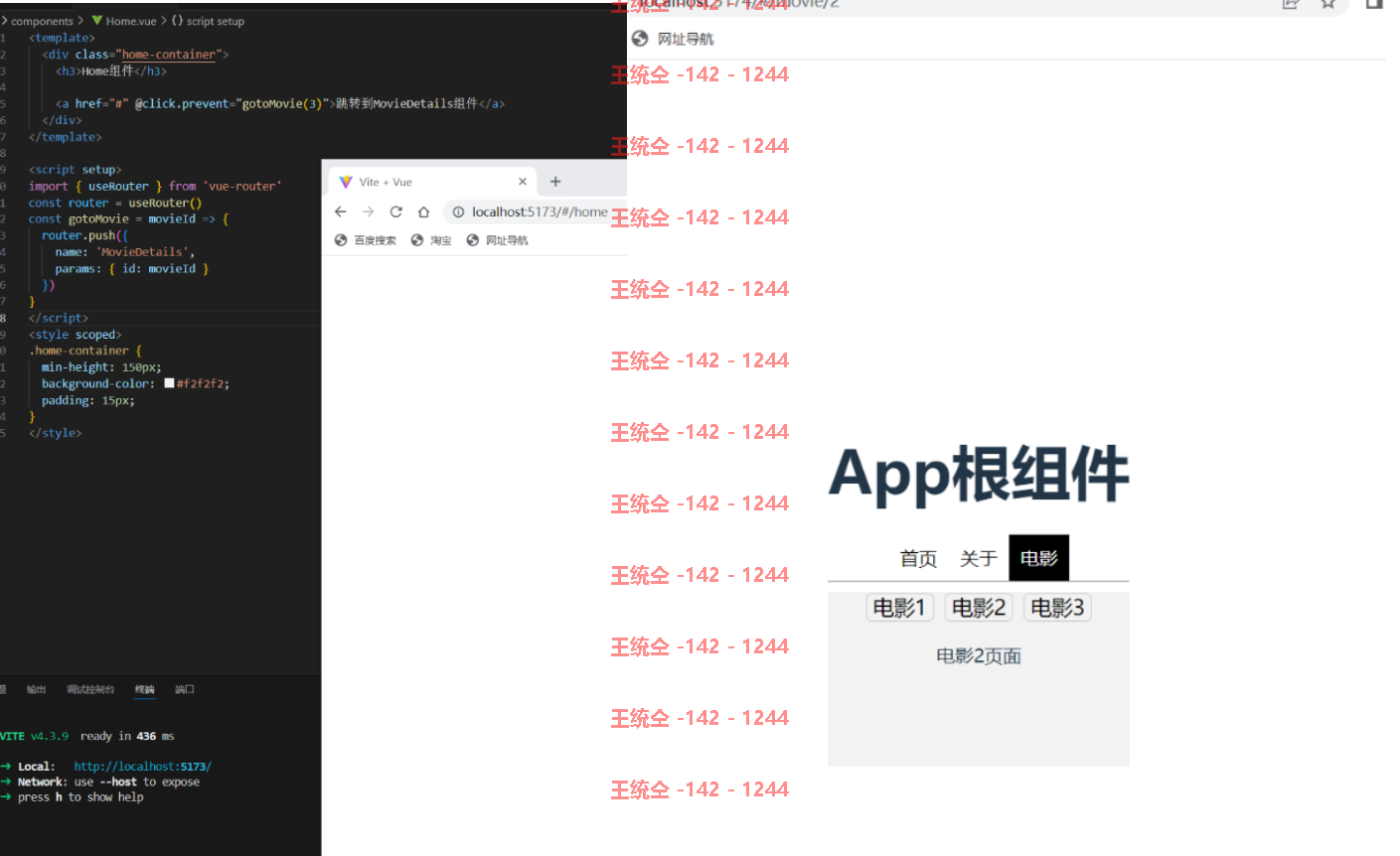
Task: Click the VITE v4.3.9 terminal text
Action: pyautogui.click(x=35, y=736)
